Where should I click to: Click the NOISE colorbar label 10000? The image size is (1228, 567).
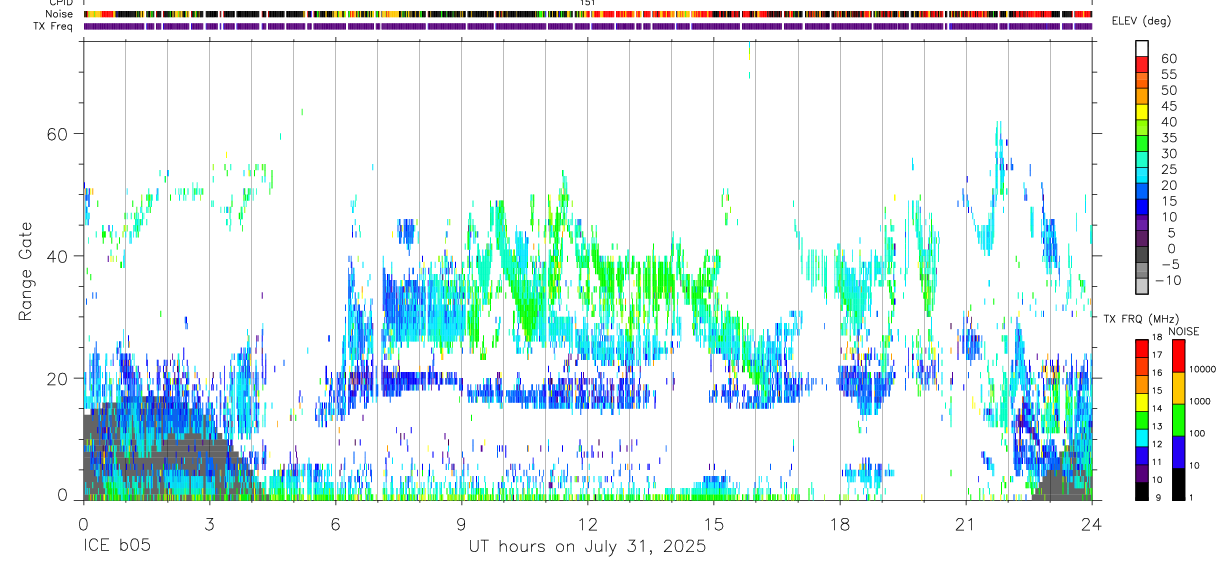click(1202, 369)
